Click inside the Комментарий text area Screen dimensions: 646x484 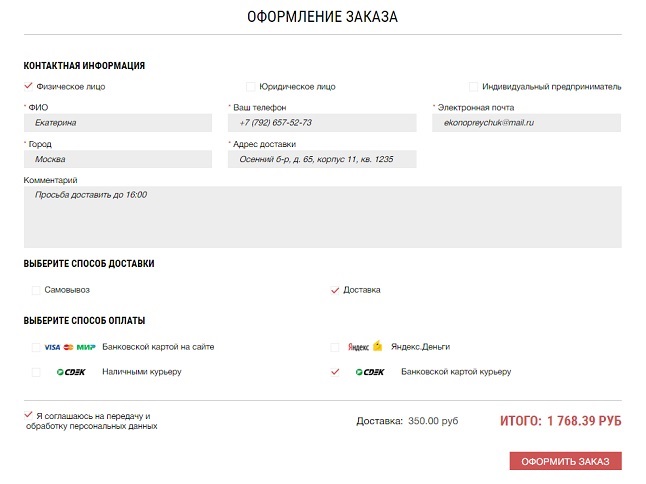point(323,217)
